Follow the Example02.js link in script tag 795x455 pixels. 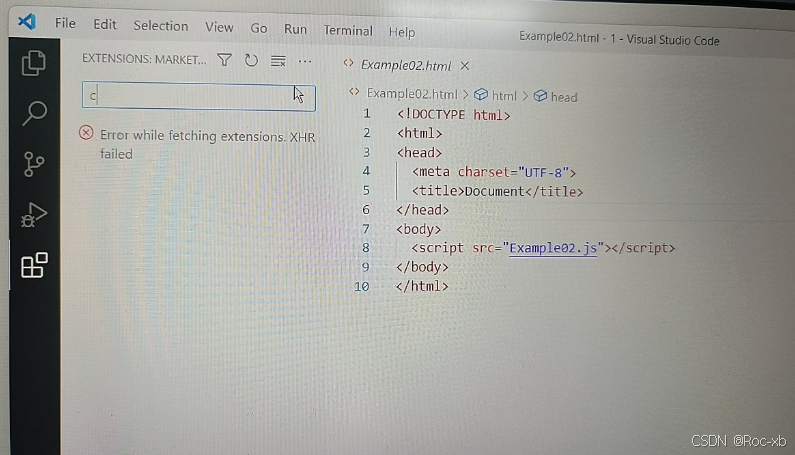[553, 248]
